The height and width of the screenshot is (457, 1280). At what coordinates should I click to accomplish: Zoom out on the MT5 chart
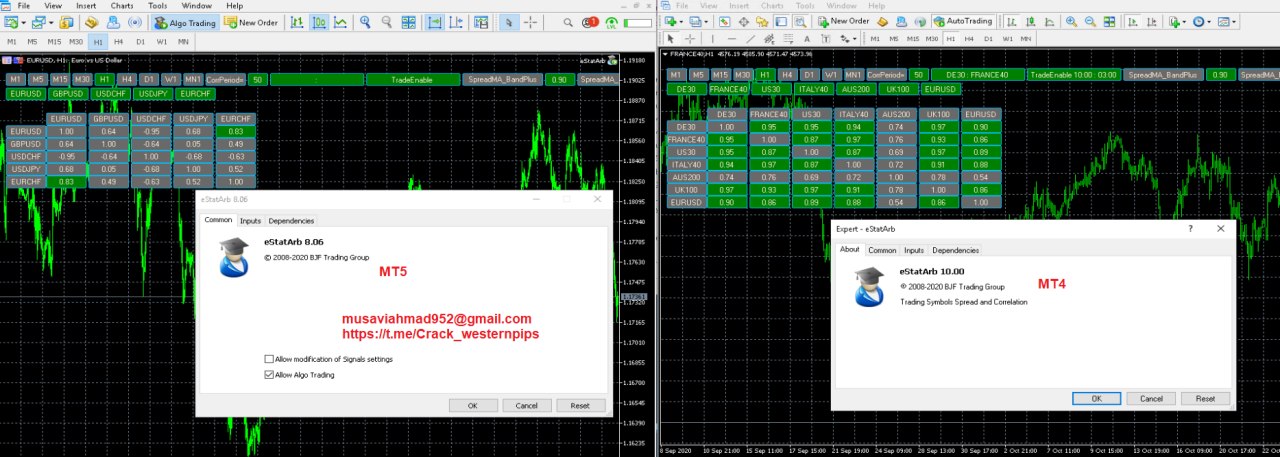386,22
